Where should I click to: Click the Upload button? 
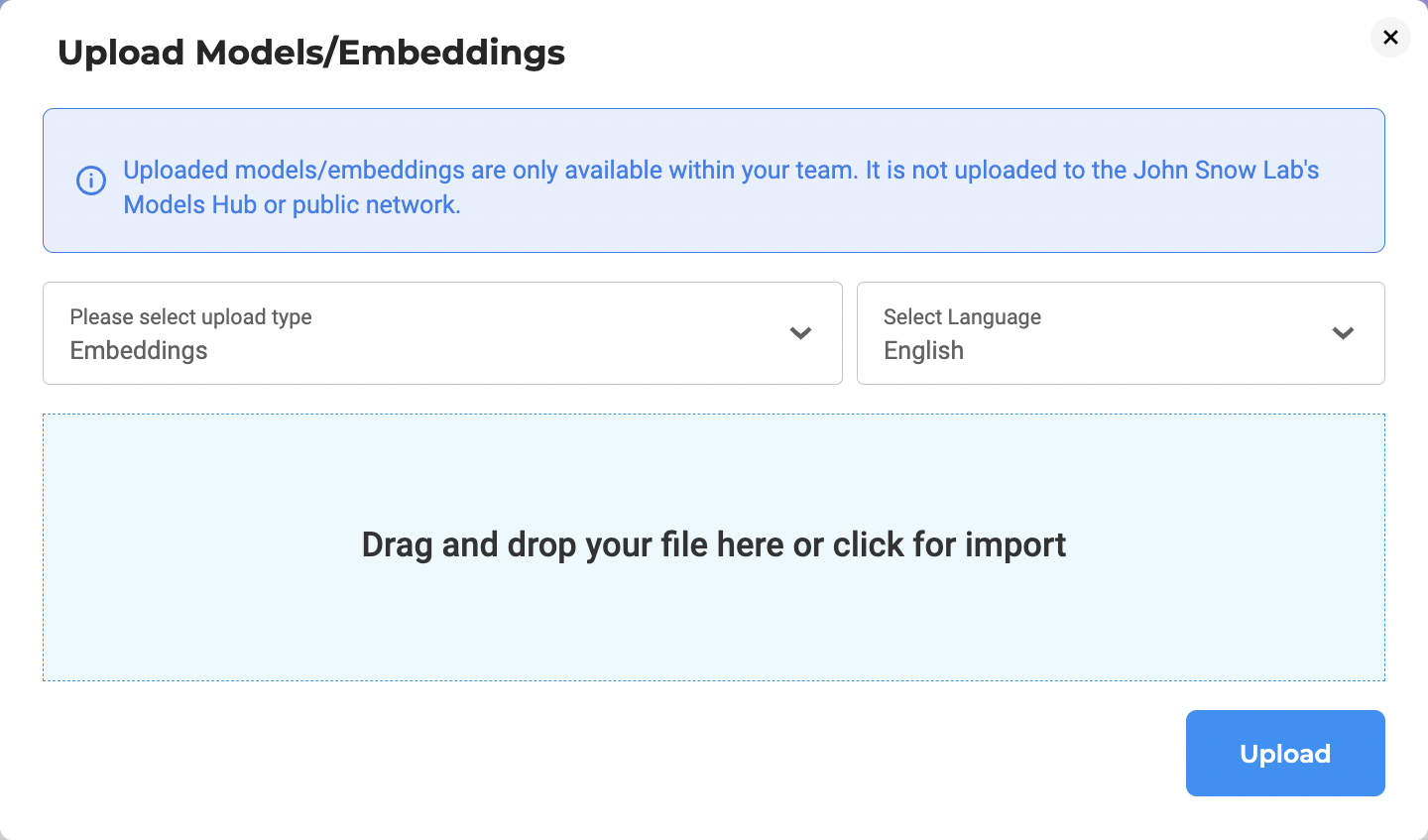click(1285, 753)
